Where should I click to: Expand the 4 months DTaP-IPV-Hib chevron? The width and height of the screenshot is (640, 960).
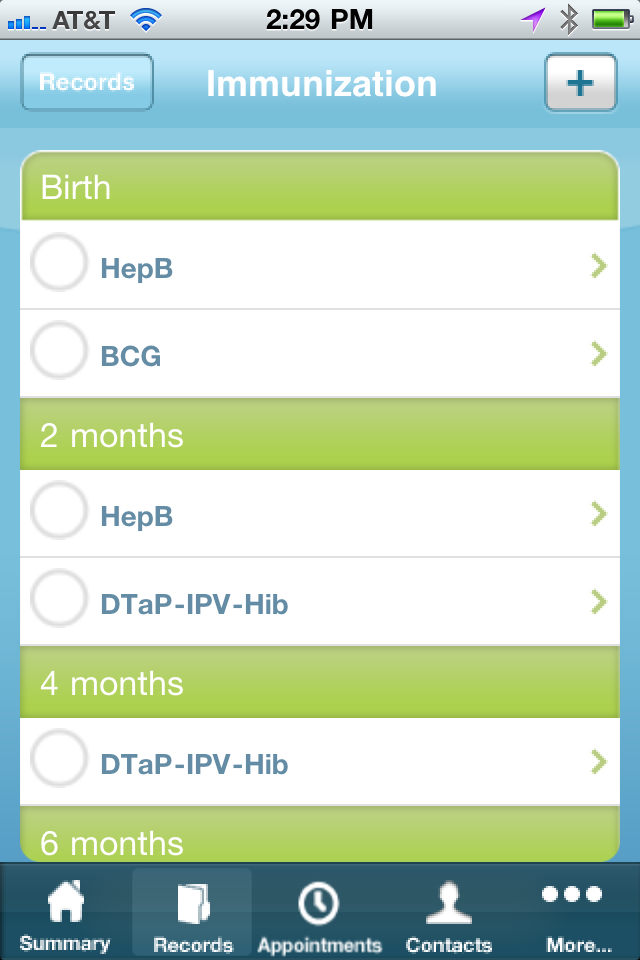click(598, 760)
